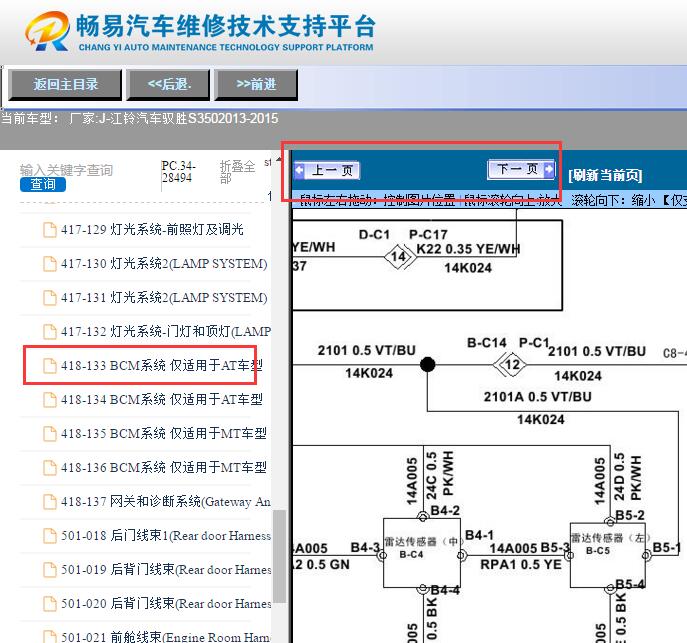Click connector 14 diamond symbol
Viewport: 687px width, 643px height.
[x=399, y=257]
